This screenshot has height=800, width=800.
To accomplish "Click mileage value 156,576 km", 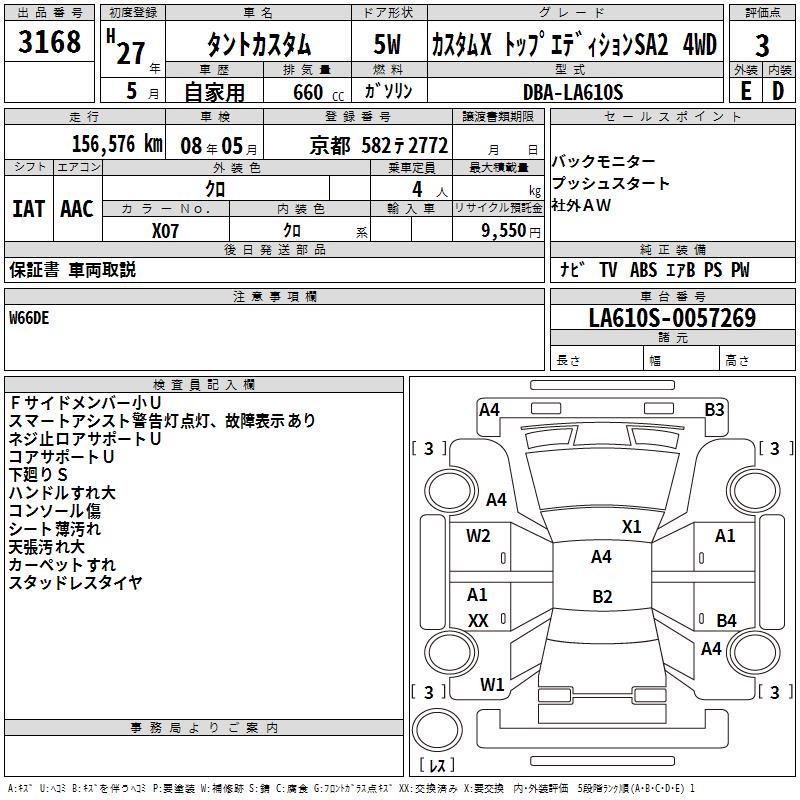I will pyautogui.click(x=117, y=144).
